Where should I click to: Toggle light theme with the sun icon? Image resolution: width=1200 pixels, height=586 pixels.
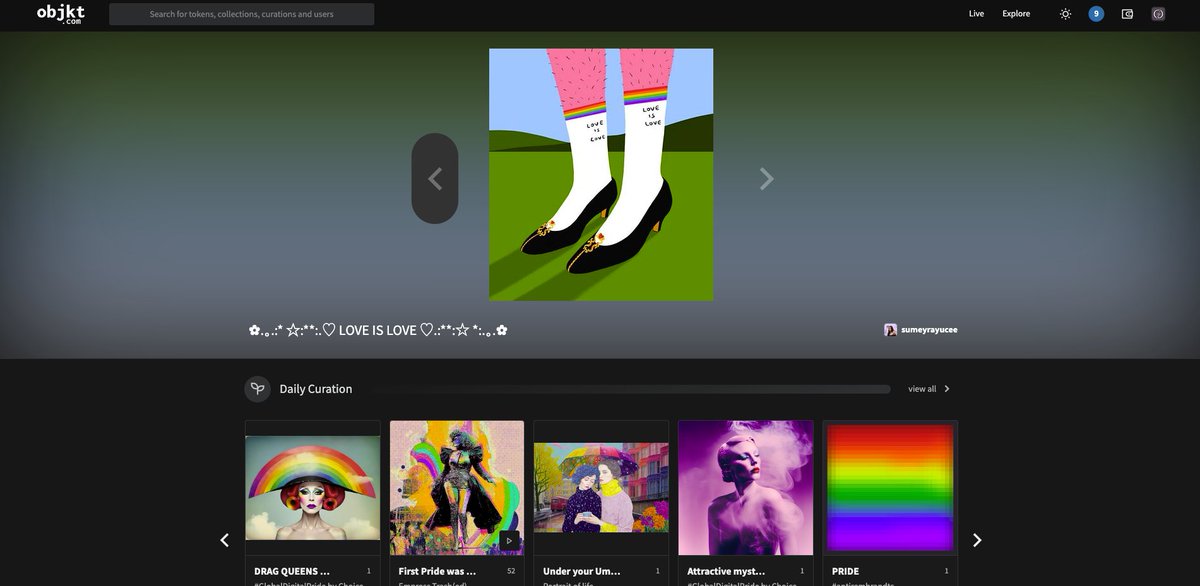tap(1066, 14)
